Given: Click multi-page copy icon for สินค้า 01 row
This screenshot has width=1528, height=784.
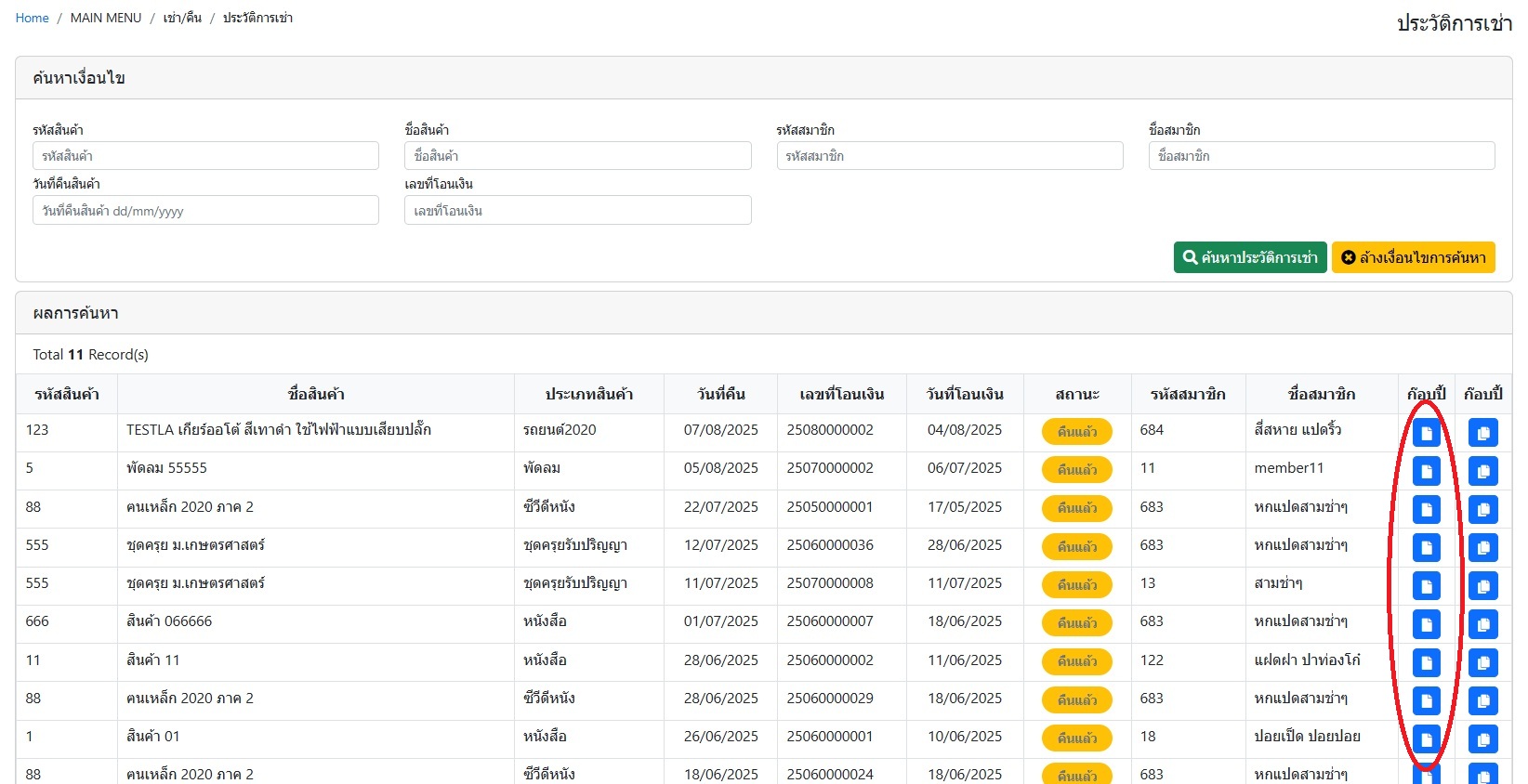Looking at the screenshot, I should click(x=1482, y=739).
